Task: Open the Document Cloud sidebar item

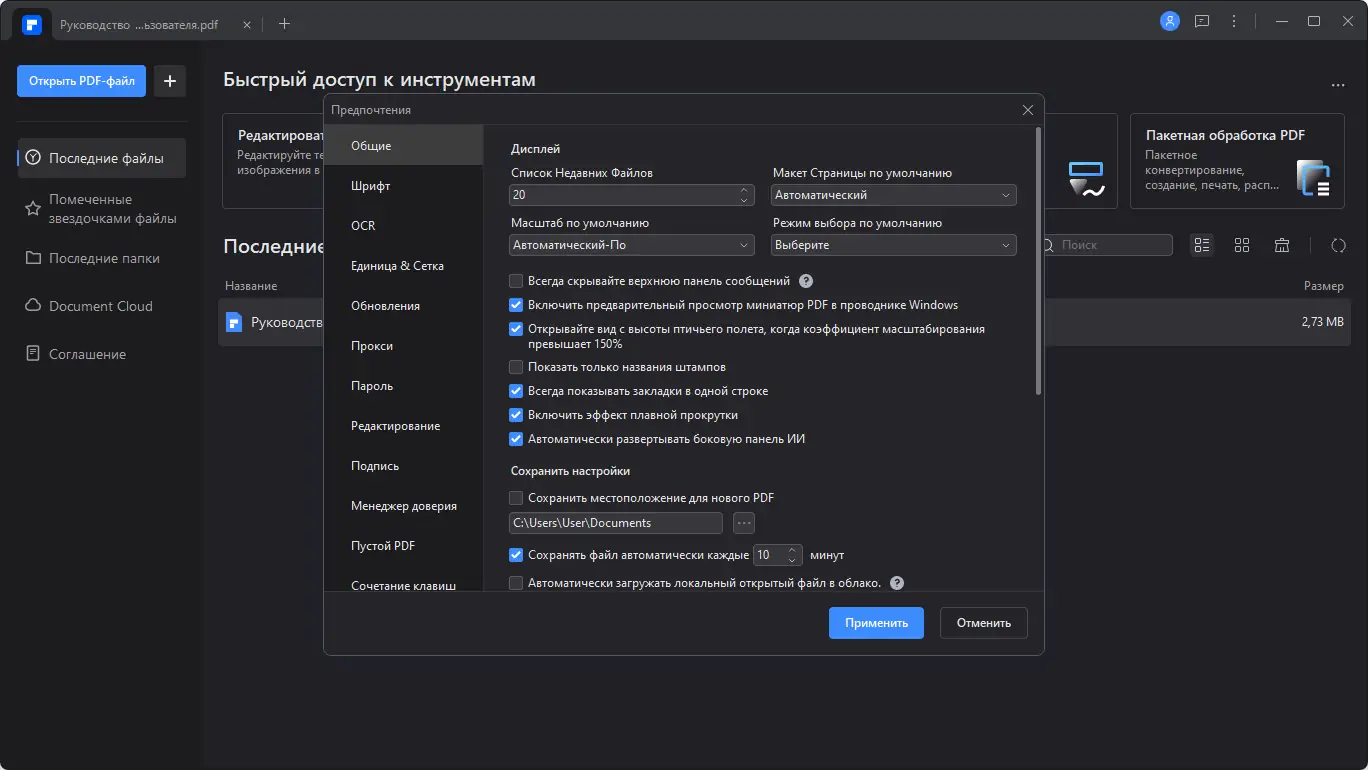Action: 100,306
